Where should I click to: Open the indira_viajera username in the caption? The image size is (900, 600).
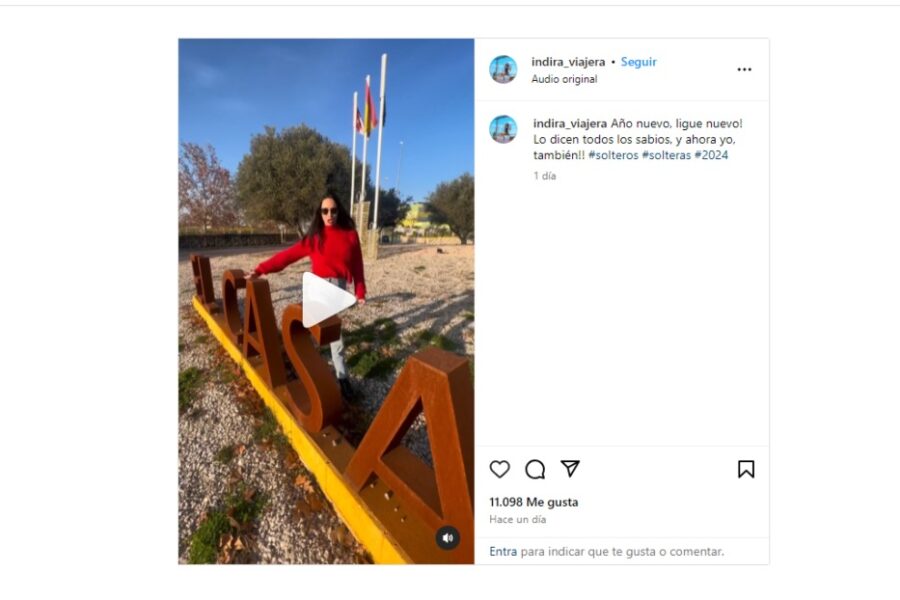click(x=569, y=123)
